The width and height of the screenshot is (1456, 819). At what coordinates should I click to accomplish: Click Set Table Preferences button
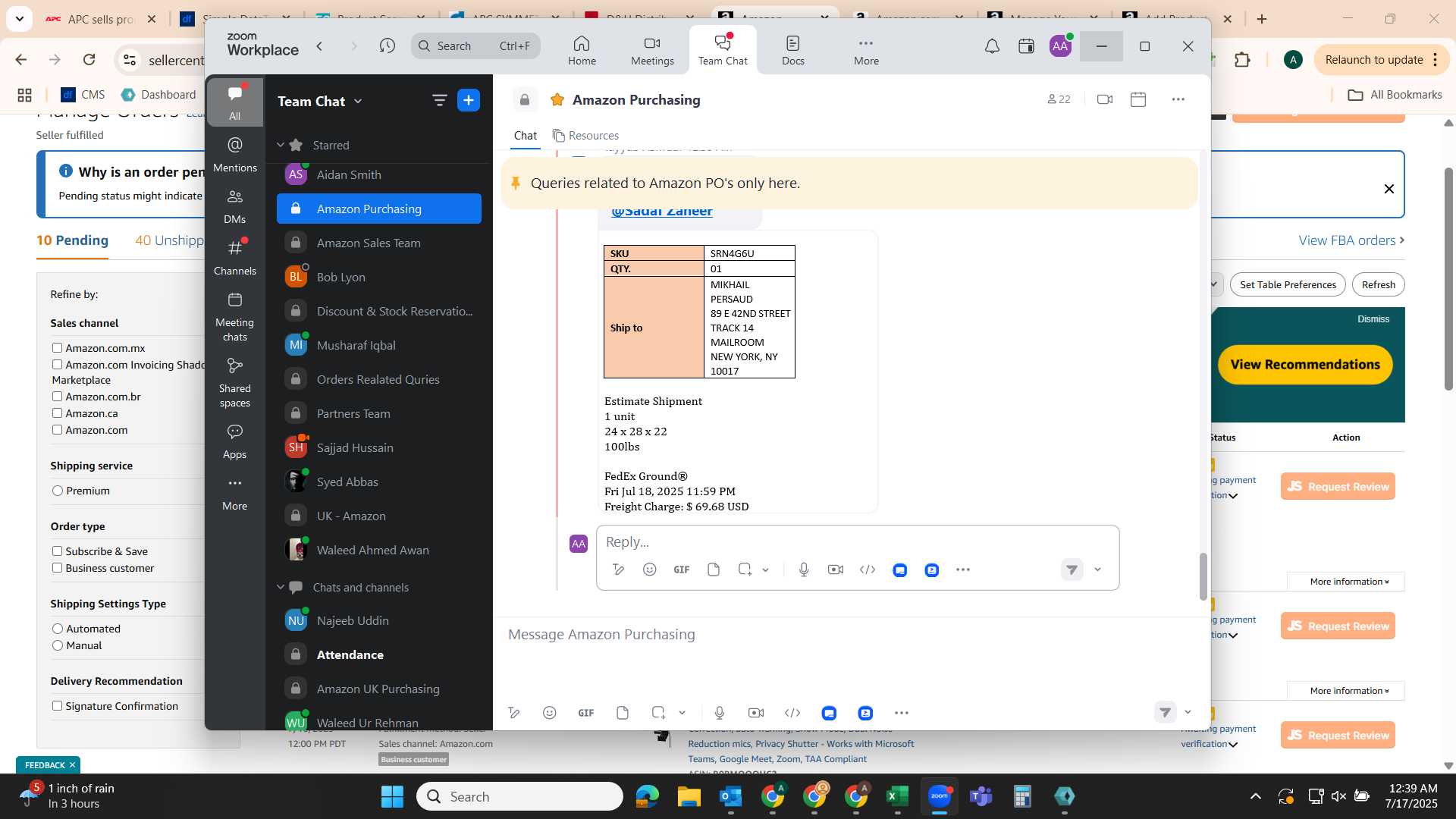(1288, 284)
